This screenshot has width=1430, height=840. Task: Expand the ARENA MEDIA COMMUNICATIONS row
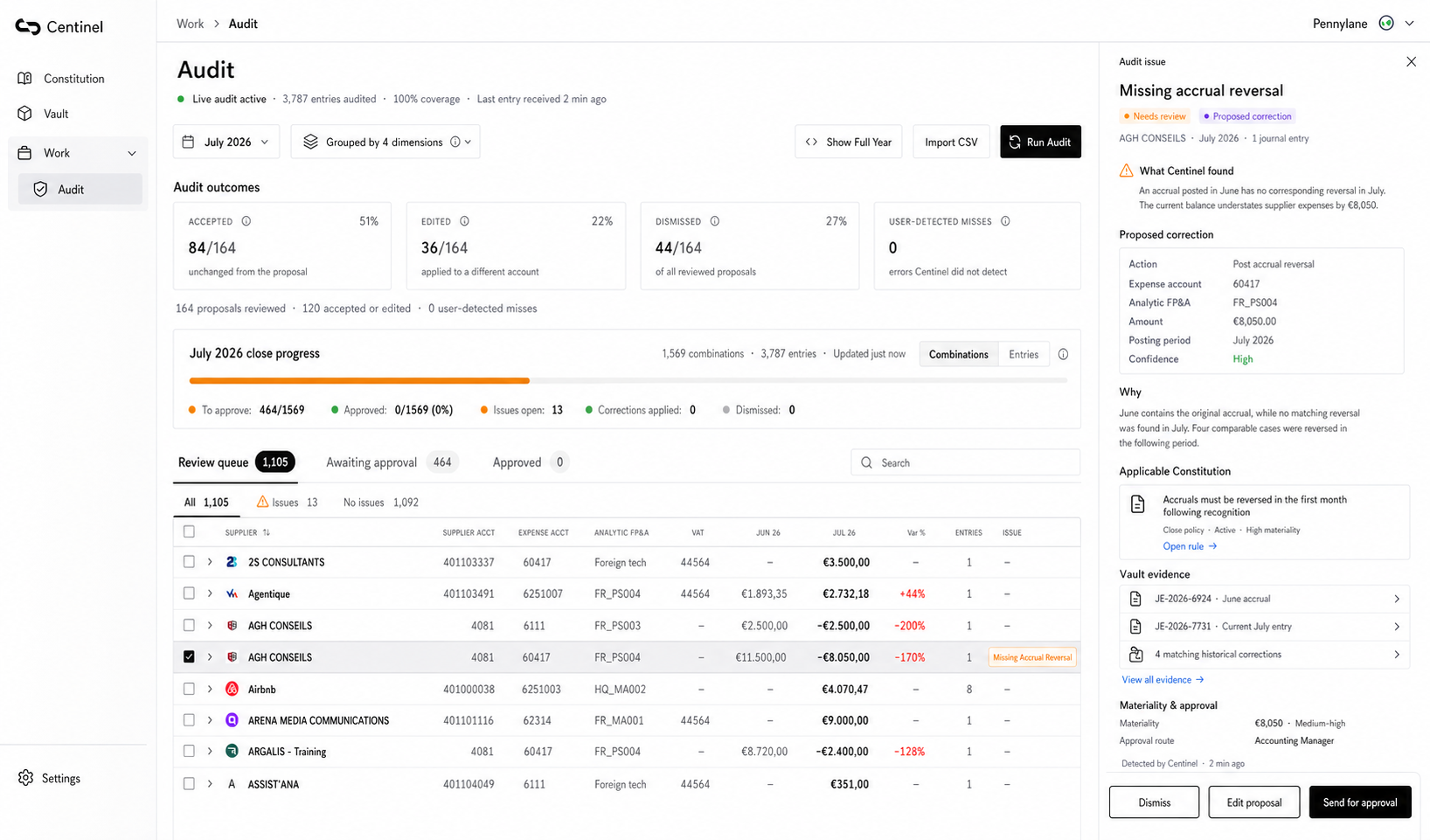tap(210, 720)
